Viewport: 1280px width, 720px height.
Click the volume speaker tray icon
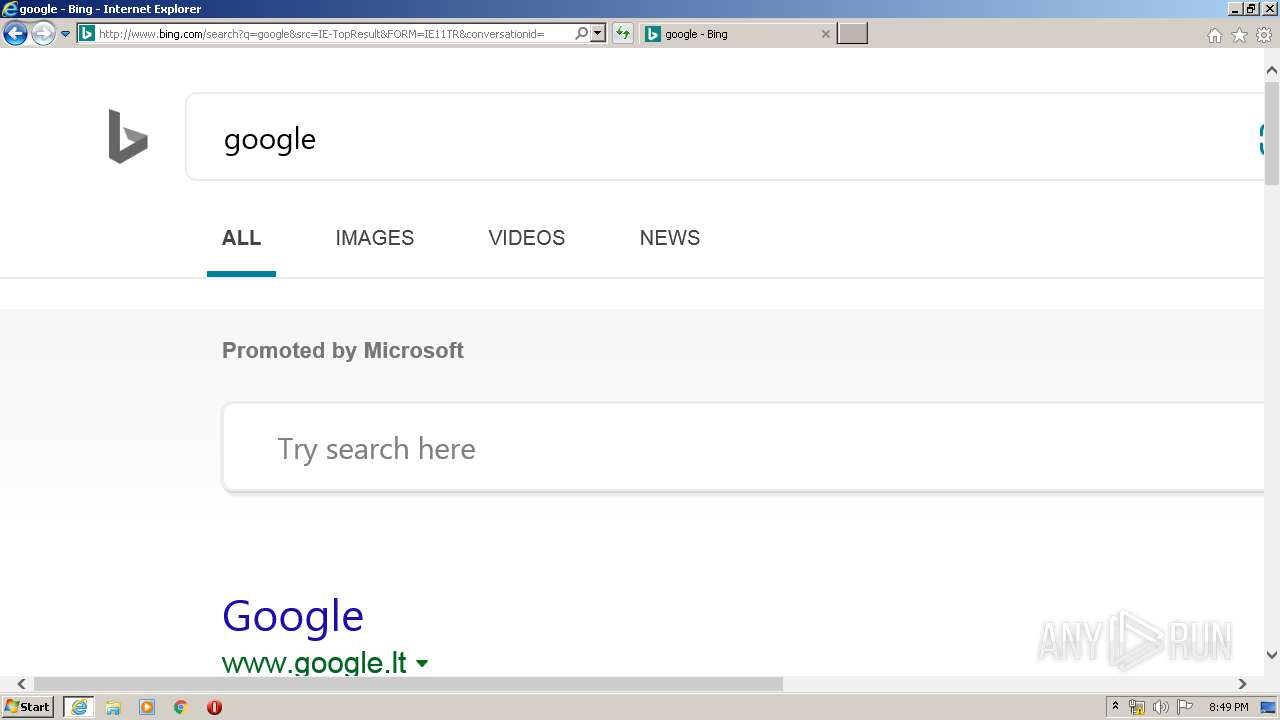pos(1161,707)
